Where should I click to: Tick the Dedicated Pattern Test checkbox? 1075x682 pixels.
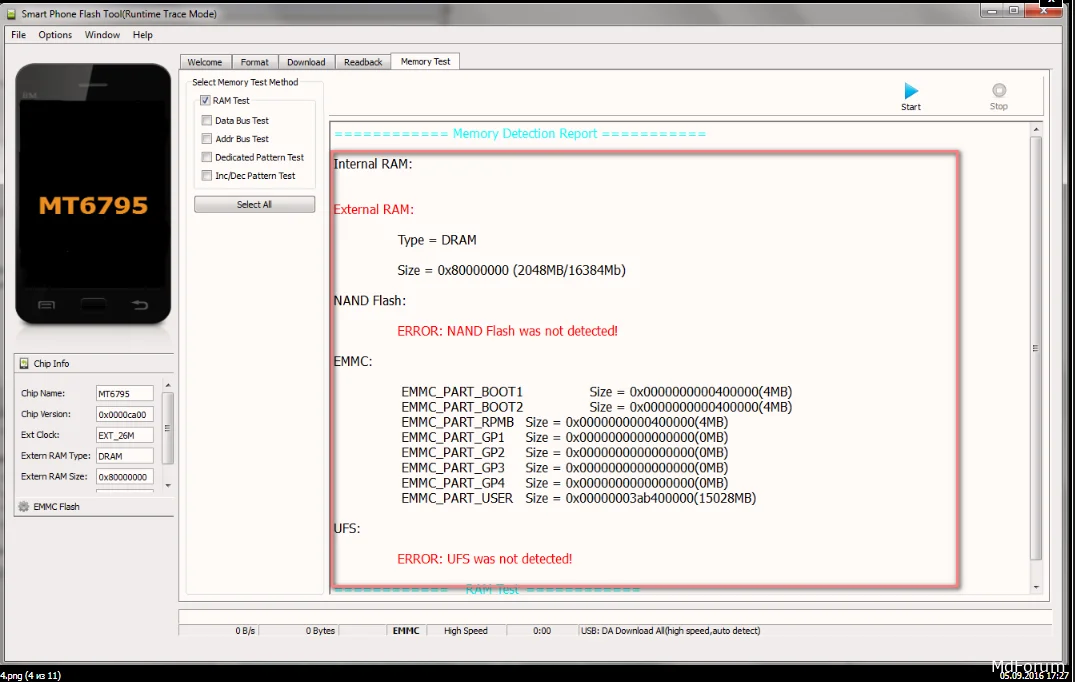(x=207, y=157)
